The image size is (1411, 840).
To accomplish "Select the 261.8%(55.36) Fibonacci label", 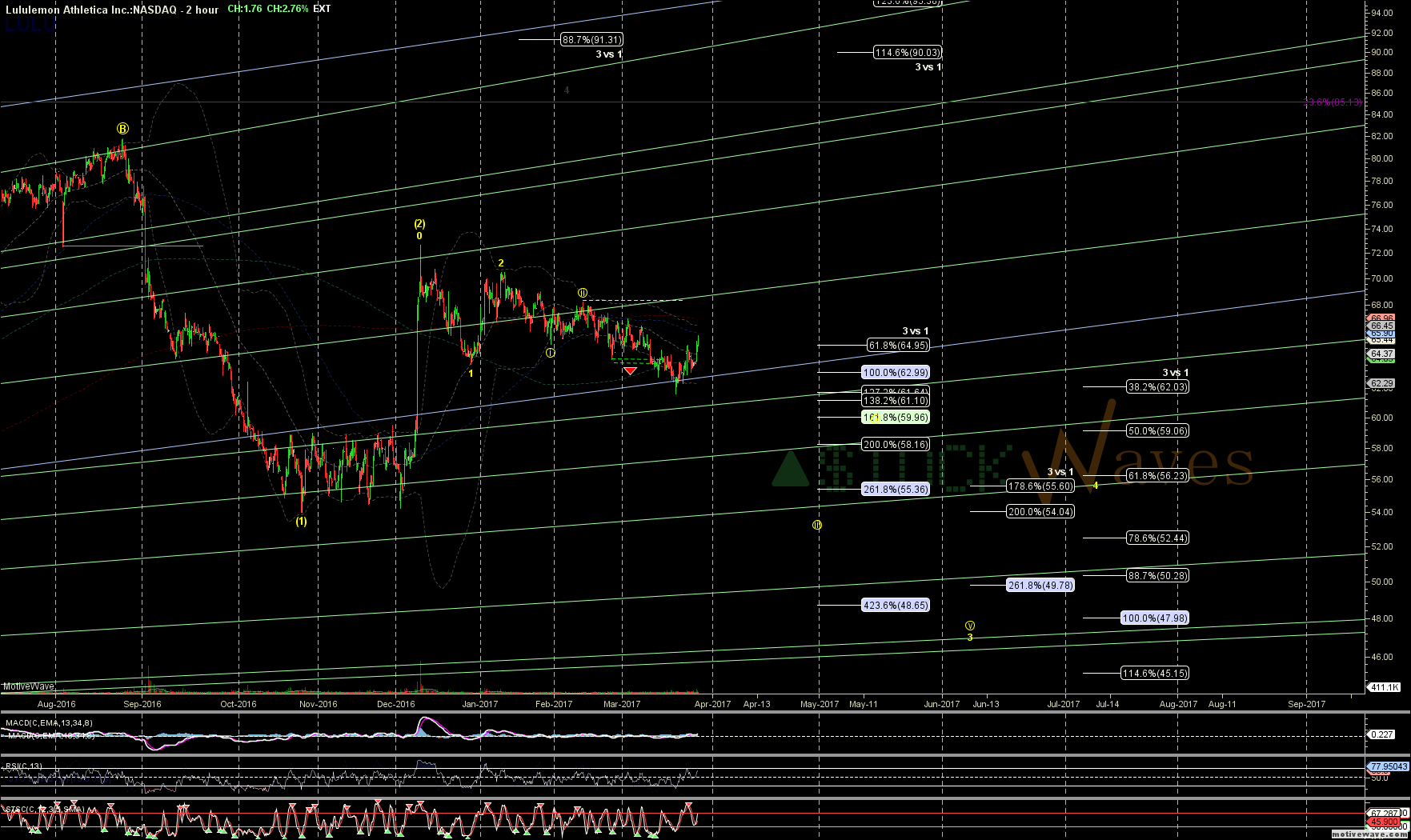I will (x=896, y=490).
